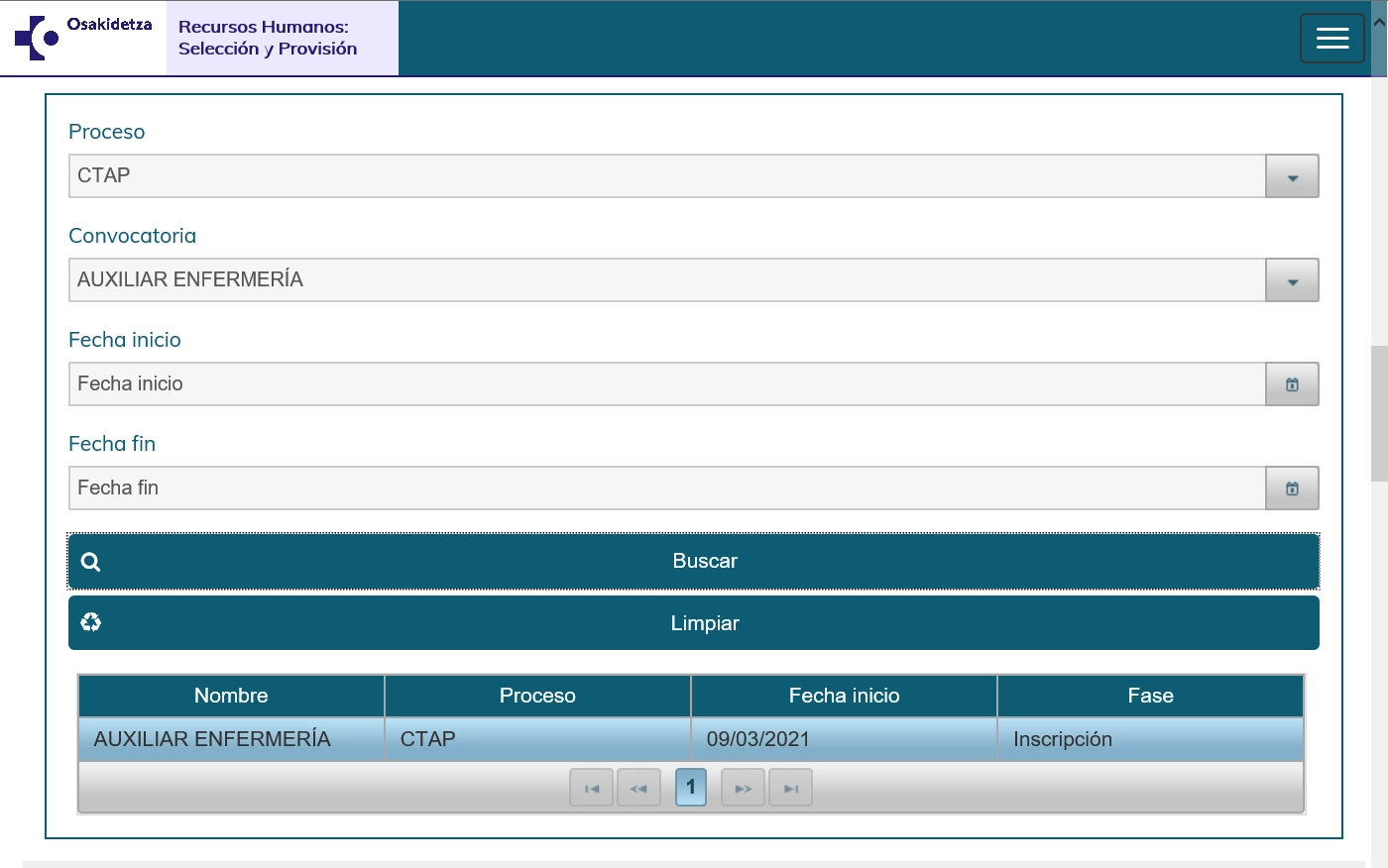Open the Fecha inicio calendar picker

point(1292,384)
